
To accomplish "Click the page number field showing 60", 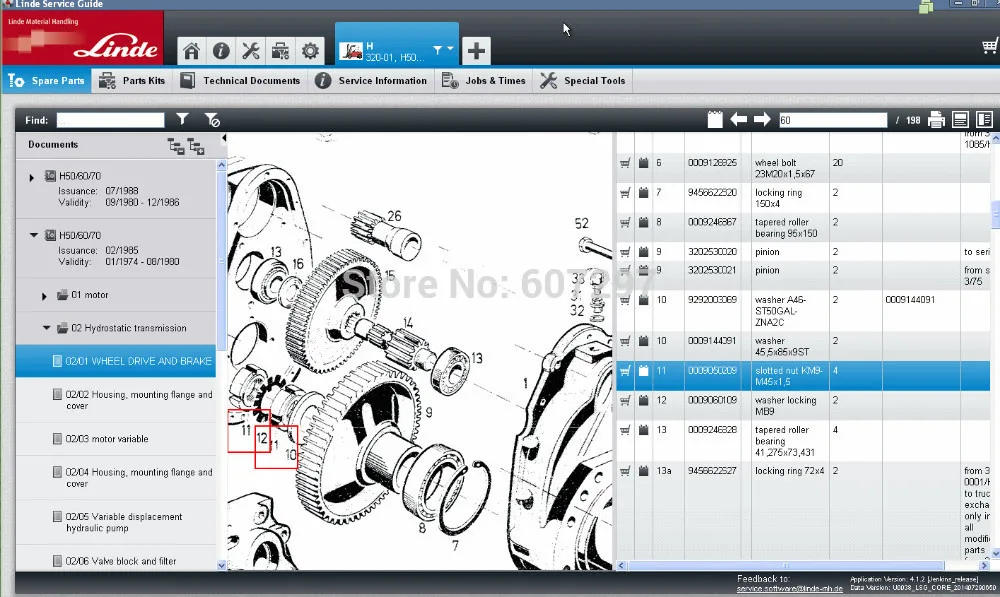I will point(833,120).
